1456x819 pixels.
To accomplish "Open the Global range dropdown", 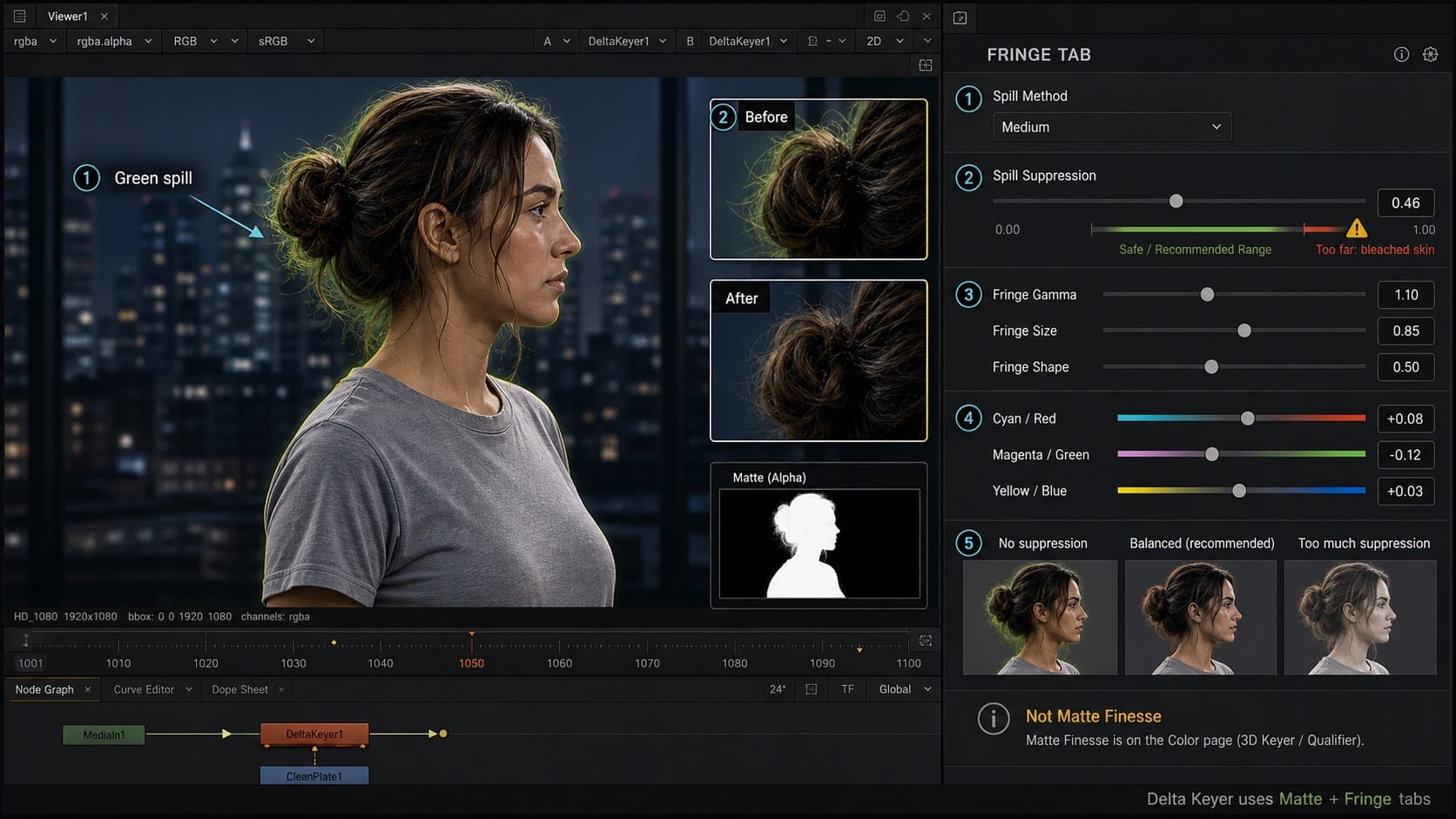I will pos(905,689).
